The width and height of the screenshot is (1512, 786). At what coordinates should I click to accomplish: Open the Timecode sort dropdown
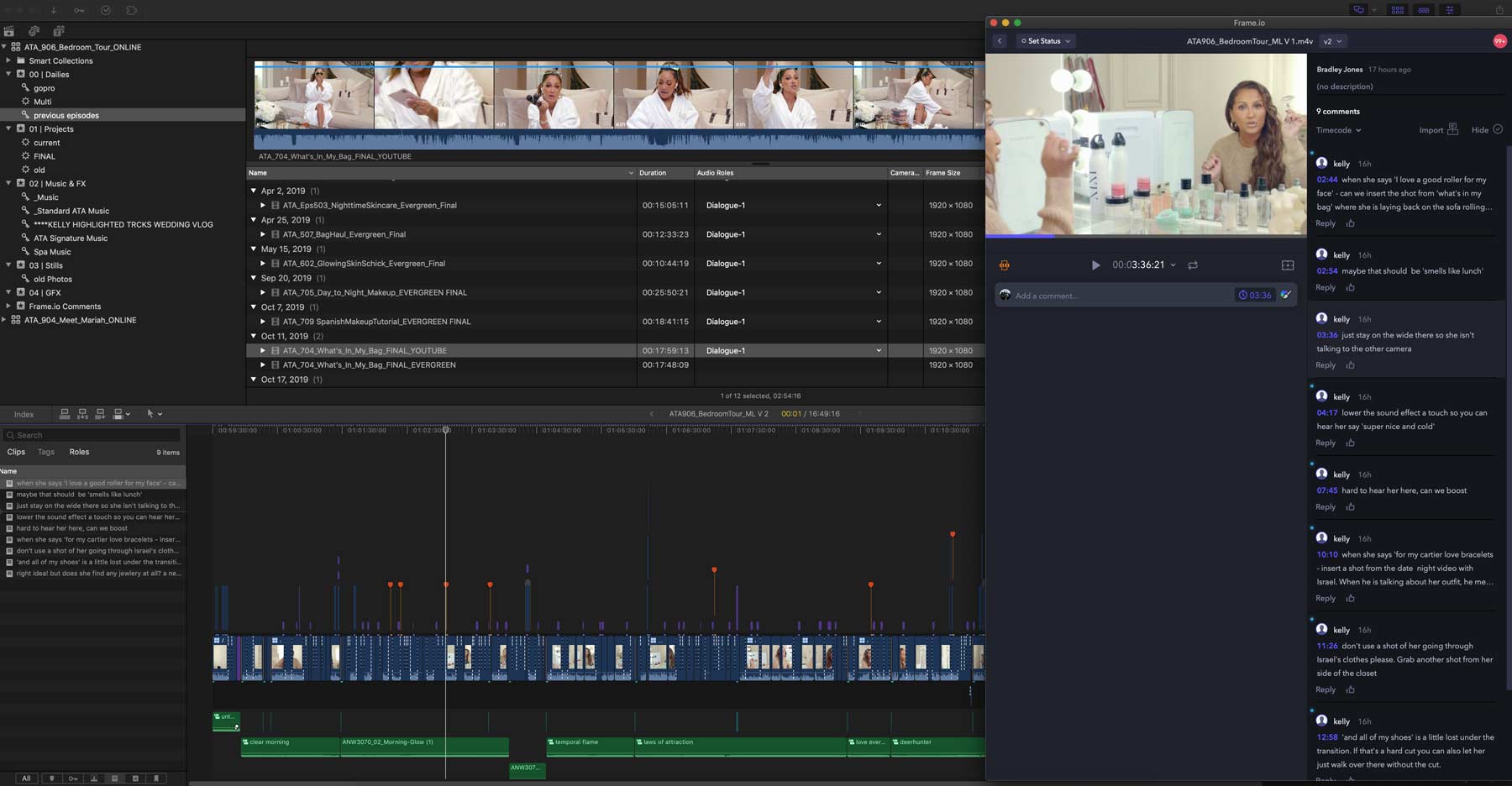(1338, 130)
